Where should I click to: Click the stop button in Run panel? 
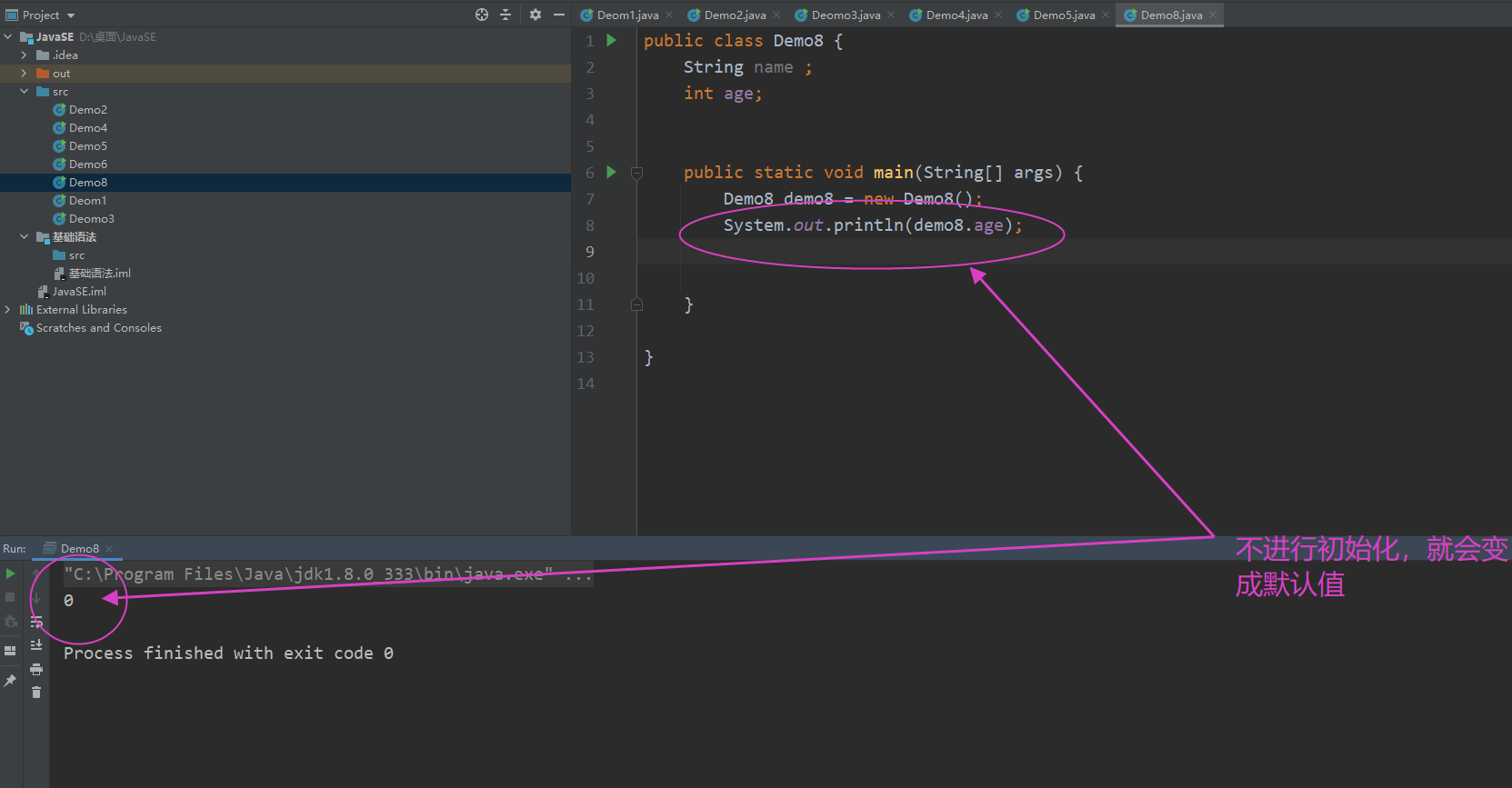[11, 597]
